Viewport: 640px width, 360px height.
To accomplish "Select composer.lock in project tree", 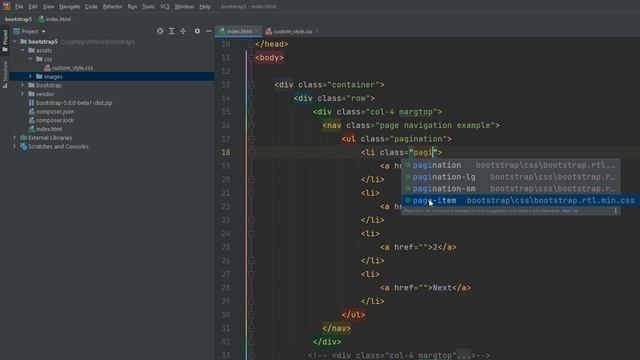I will click(x=55, y=120).
